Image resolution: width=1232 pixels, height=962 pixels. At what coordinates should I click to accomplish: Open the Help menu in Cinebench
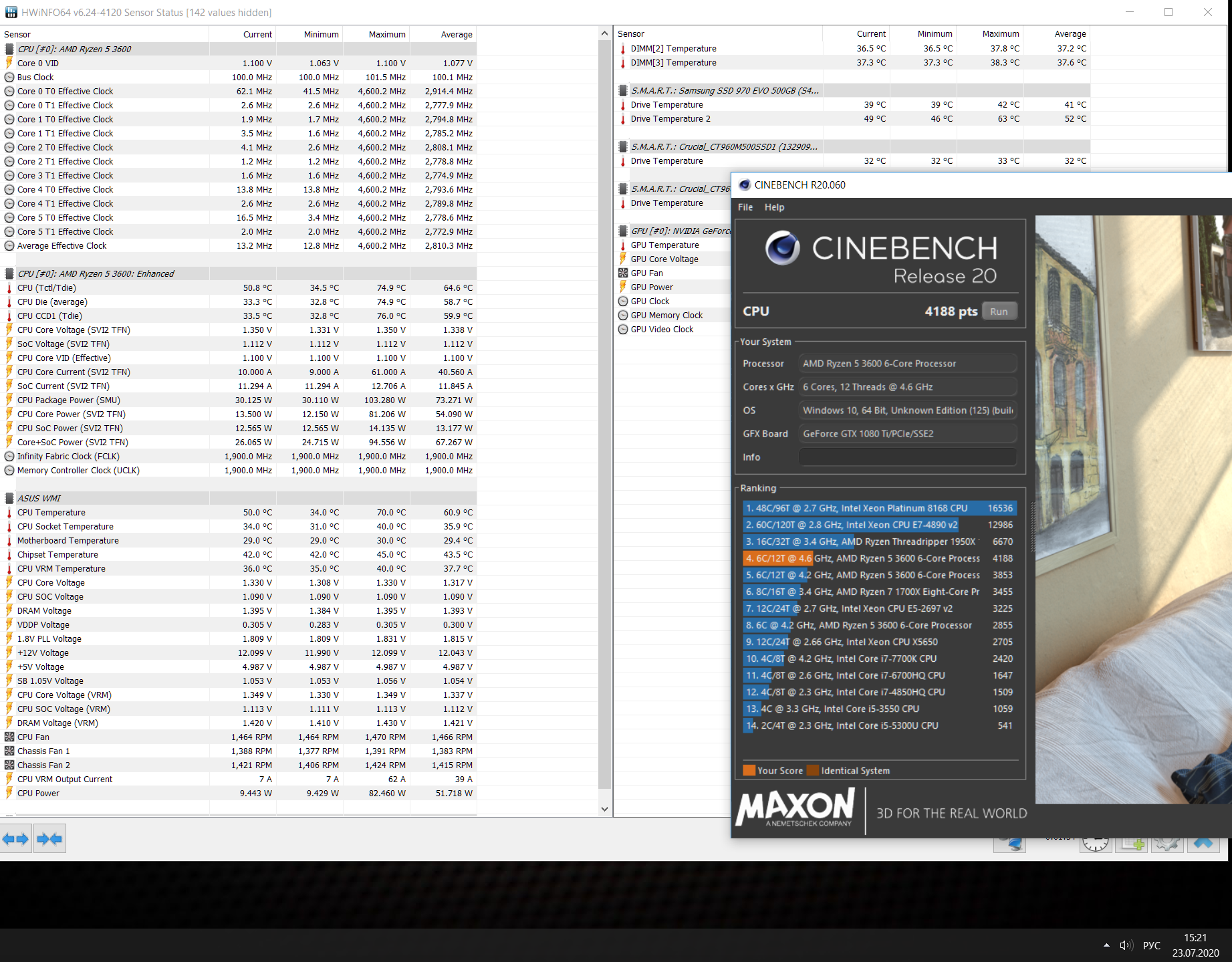click(x=774, y=207)
